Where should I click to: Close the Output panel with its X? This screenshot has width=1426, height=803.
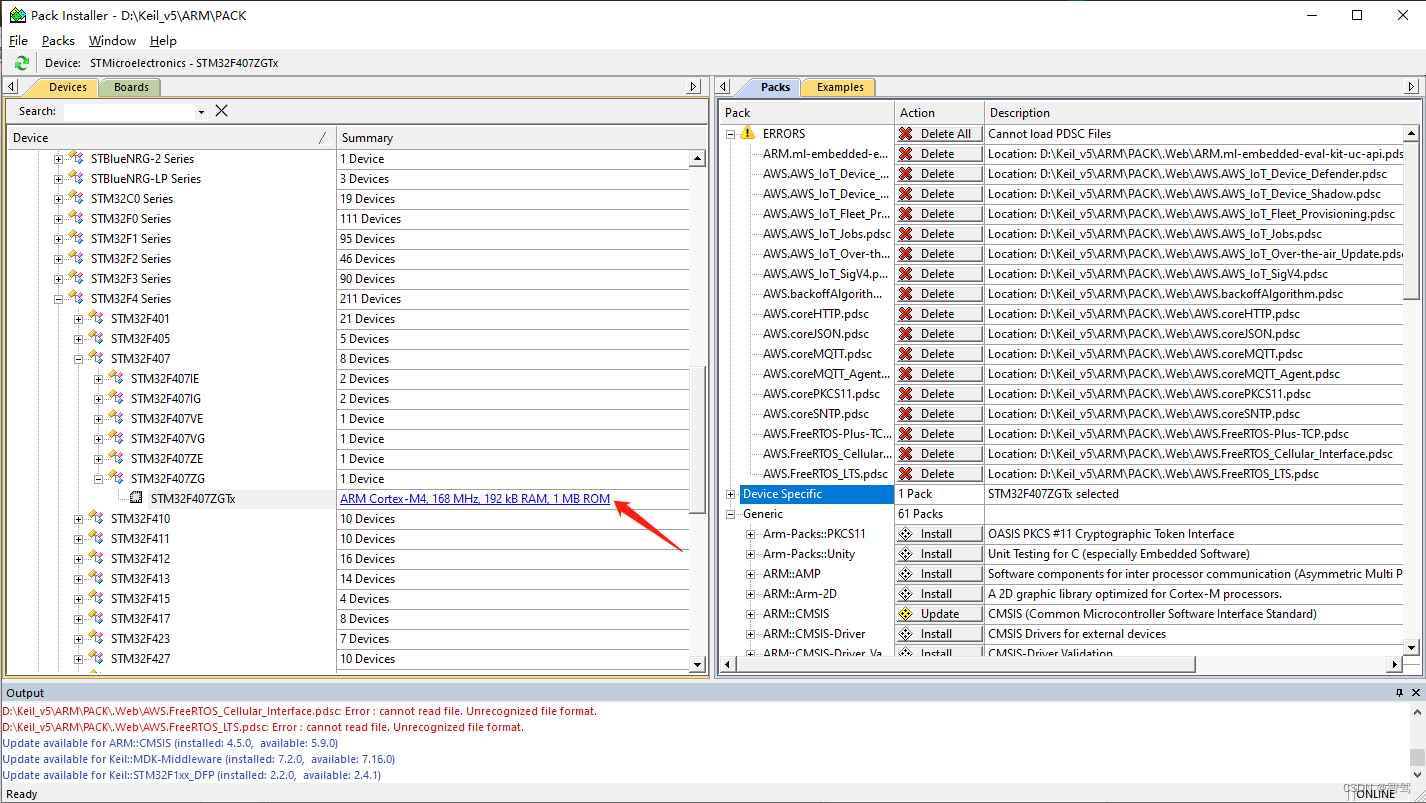(x=1415, y=692)
